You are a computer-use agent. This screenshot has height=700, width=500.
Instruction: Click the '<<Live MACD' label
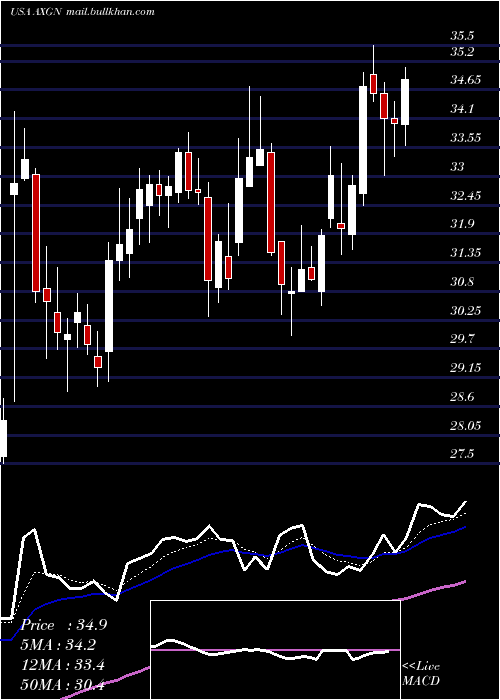pos(421,674)
